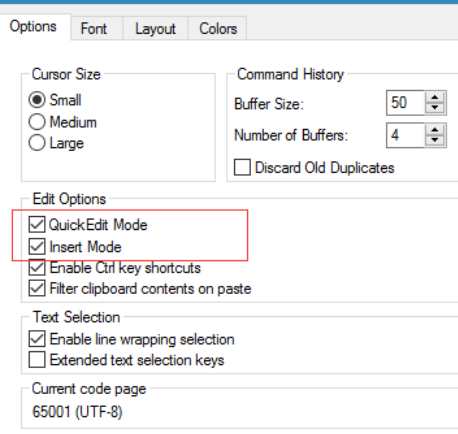Screen dimensions: 458x434
Task: Increase Number of Buffers value
Action: pos(434,130)
